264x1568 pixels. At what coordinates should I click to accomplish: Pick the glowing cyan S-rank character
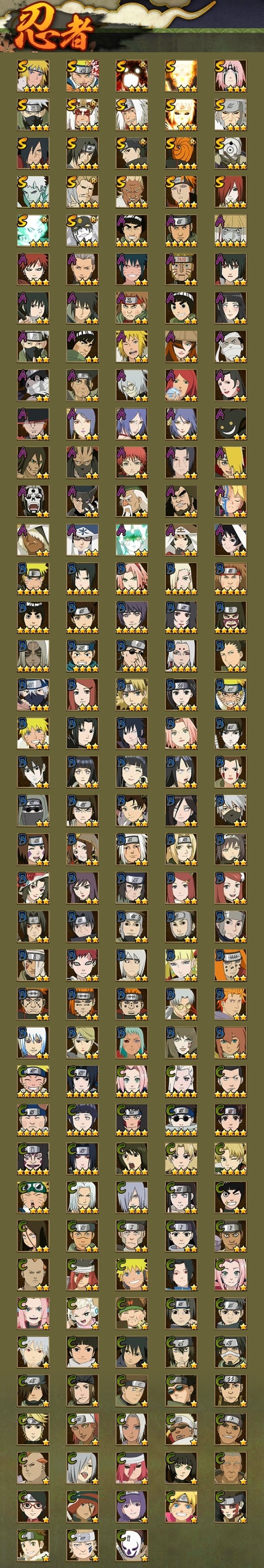33,230
